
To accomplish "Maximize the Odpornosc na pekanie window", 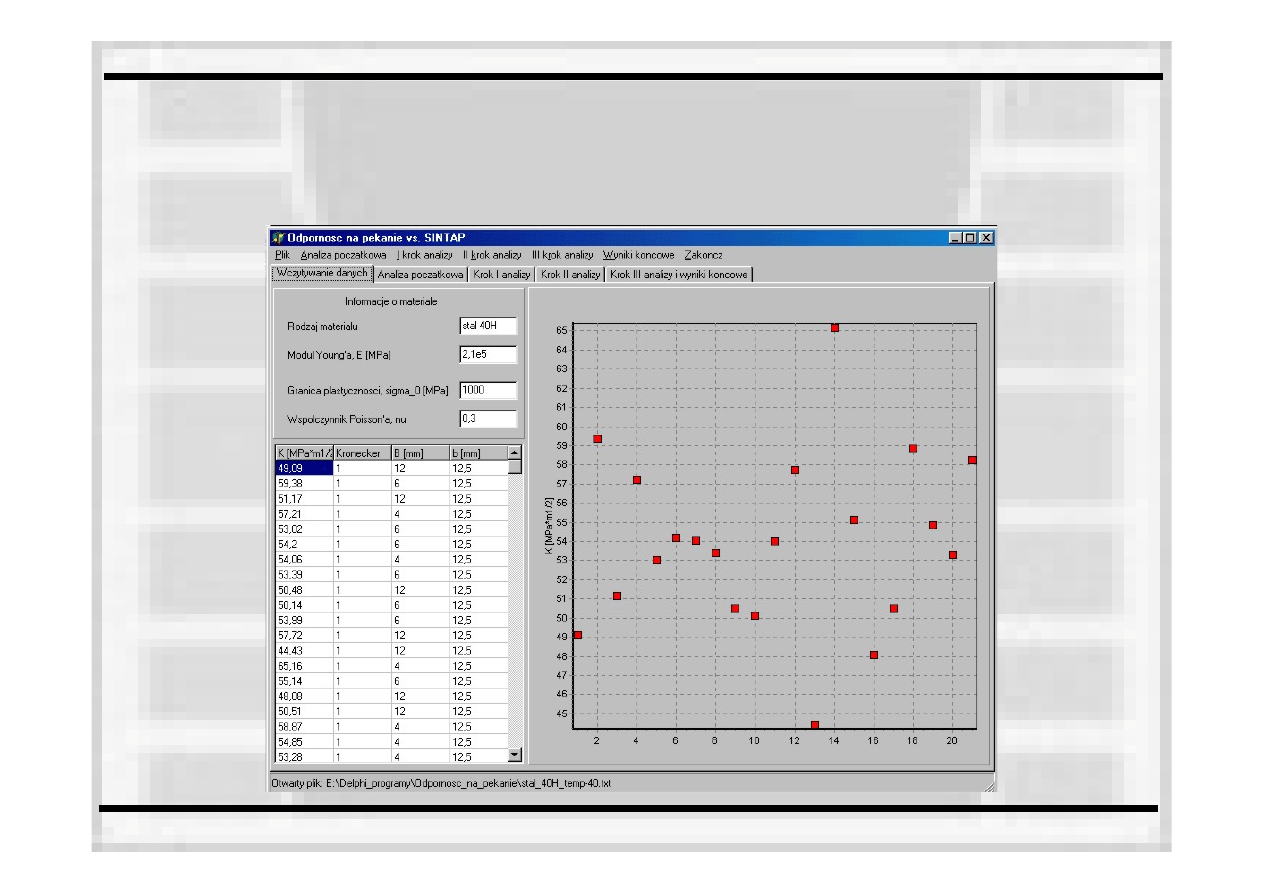I will point(971,238).
